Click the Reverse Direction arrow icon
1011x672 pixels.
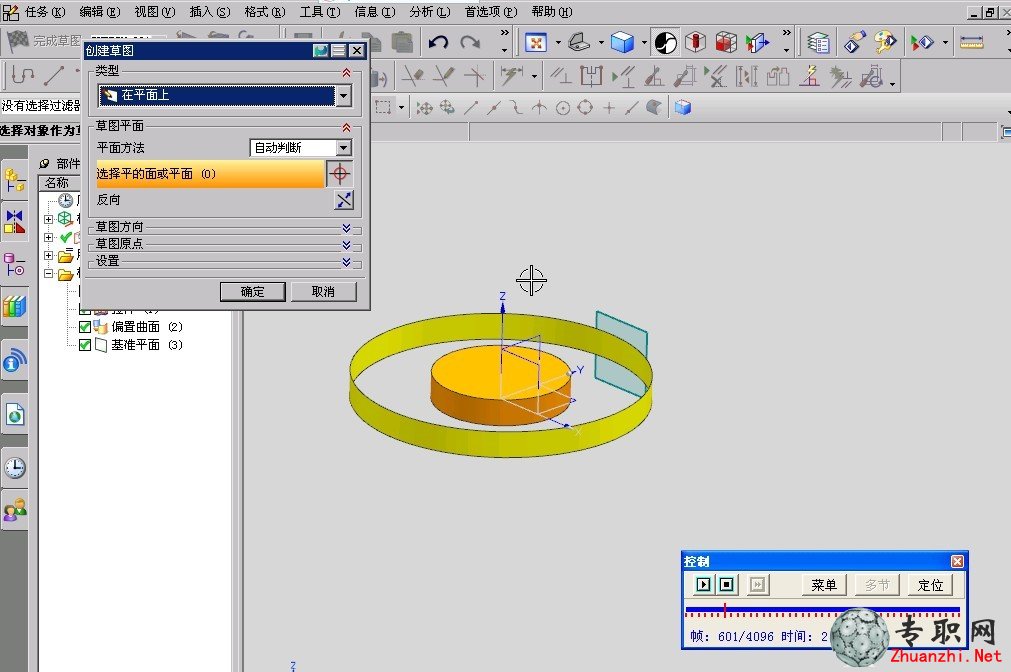(x=344, y=200)
